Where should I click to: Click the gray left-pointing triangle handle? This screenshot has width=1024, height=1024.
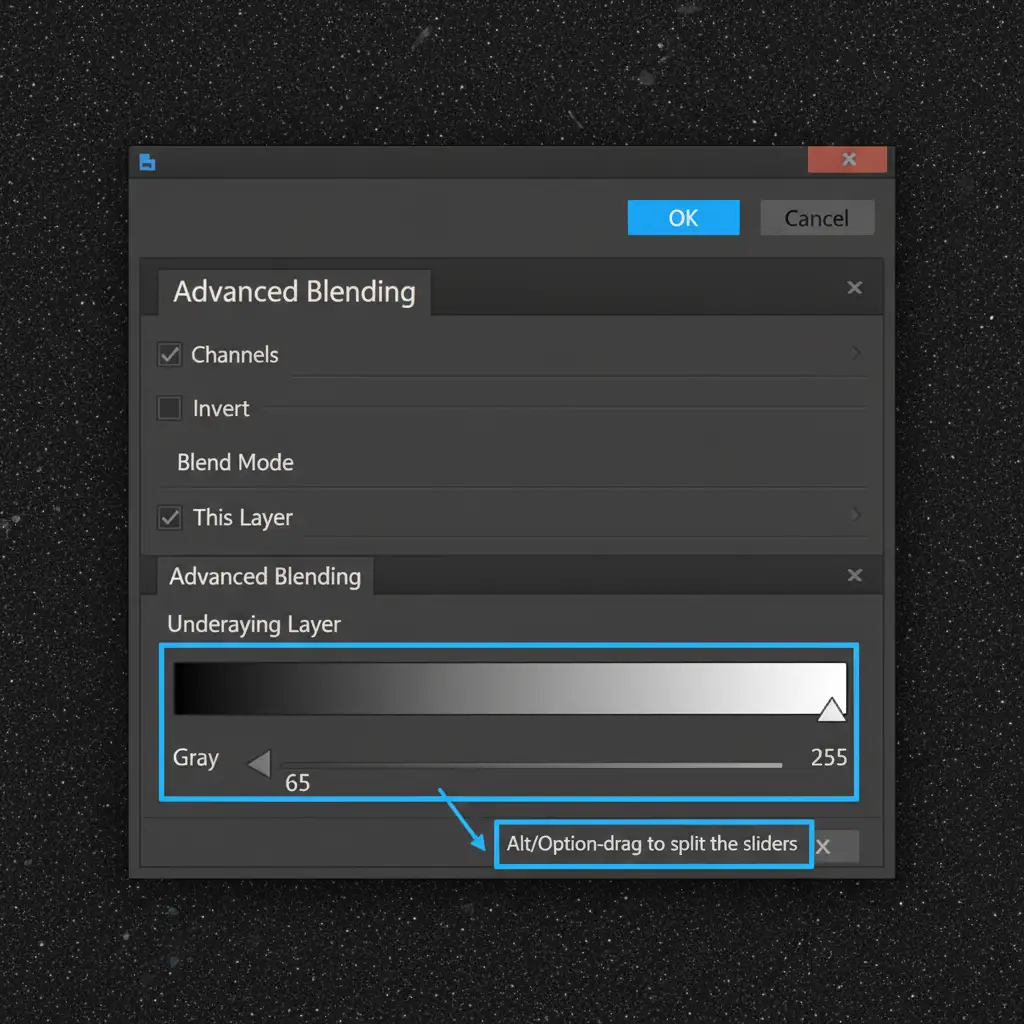point(260,765)
